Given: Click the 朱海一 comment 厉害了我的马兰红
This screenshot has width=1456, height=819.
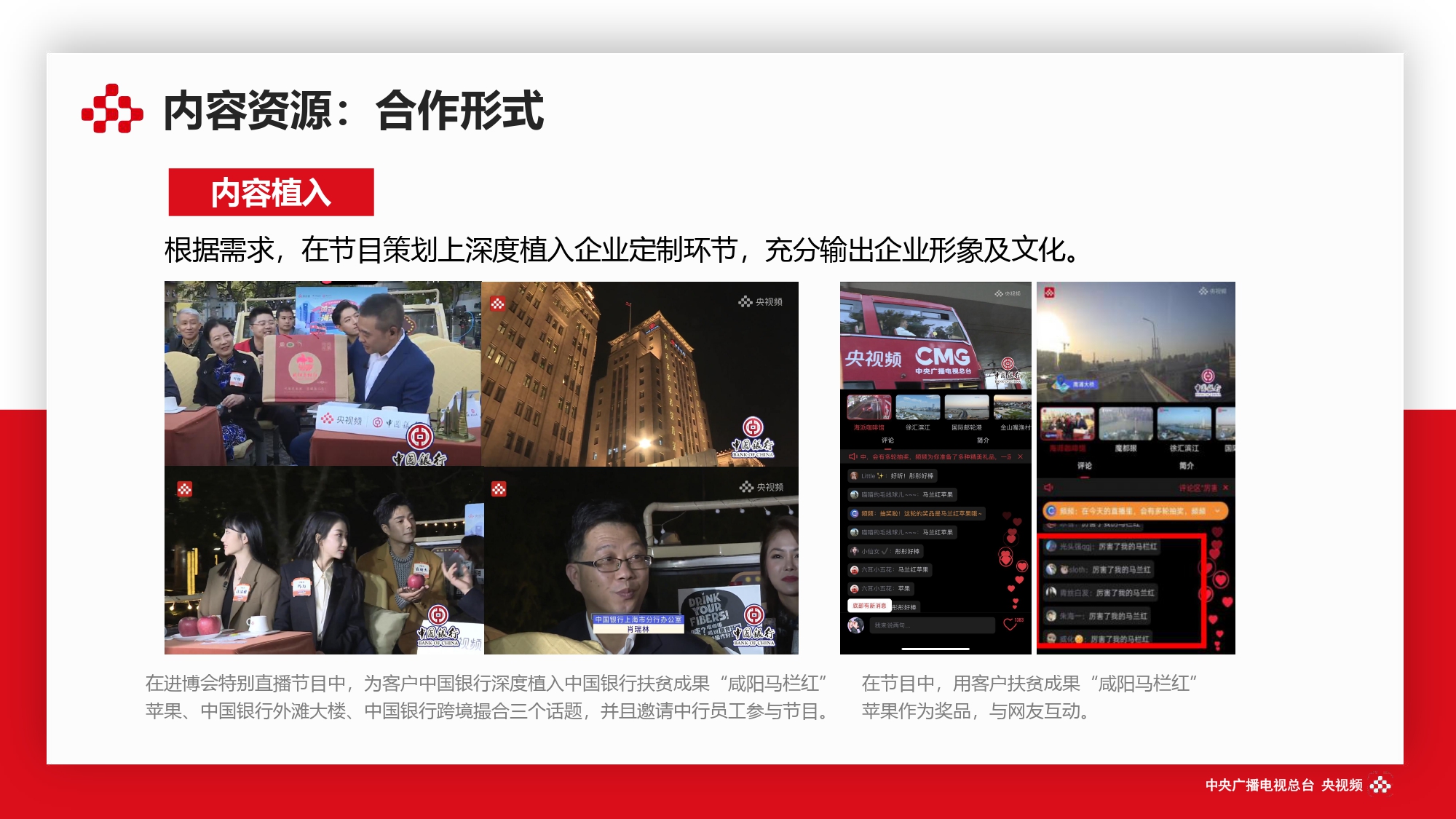Looking at the screenshot, I should coord(1098,617).
